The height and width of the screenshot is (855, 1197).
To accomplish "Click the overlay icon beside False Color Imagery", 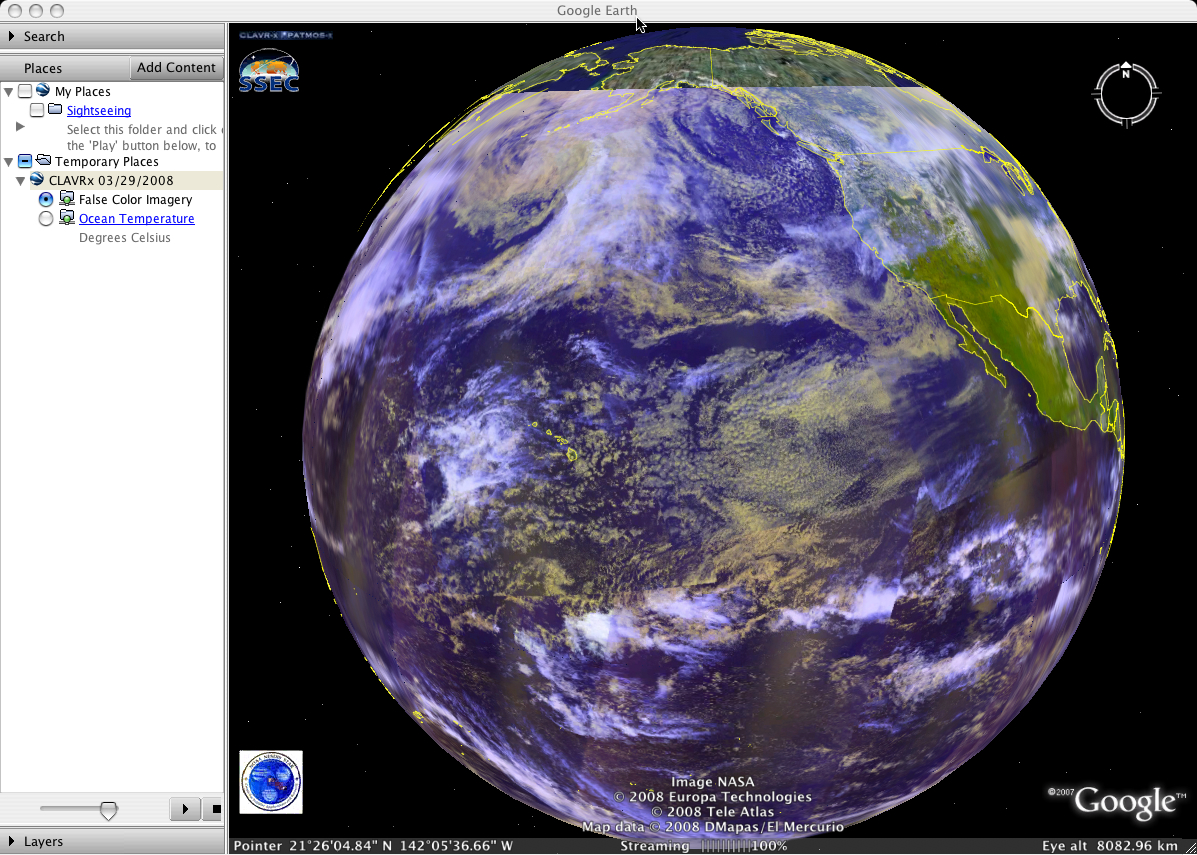I will pos(67,199).
